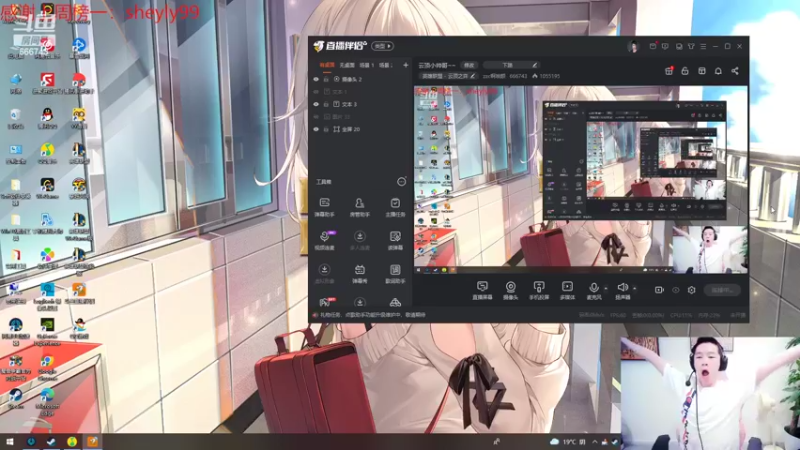
Task: Open stream settings gear icon
Action: [x=691, y=290]
